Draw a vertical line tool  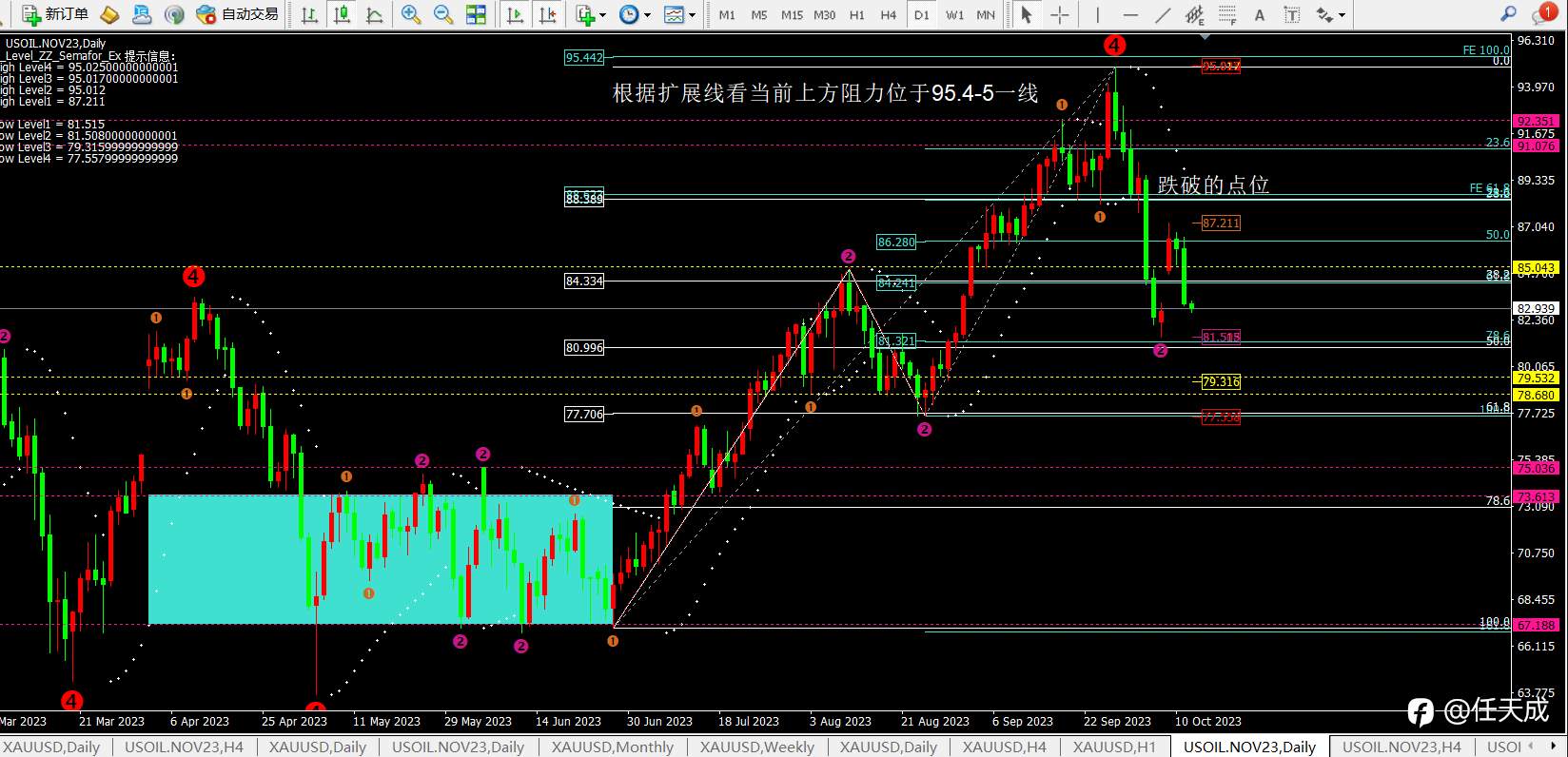tap(1097, 14)
